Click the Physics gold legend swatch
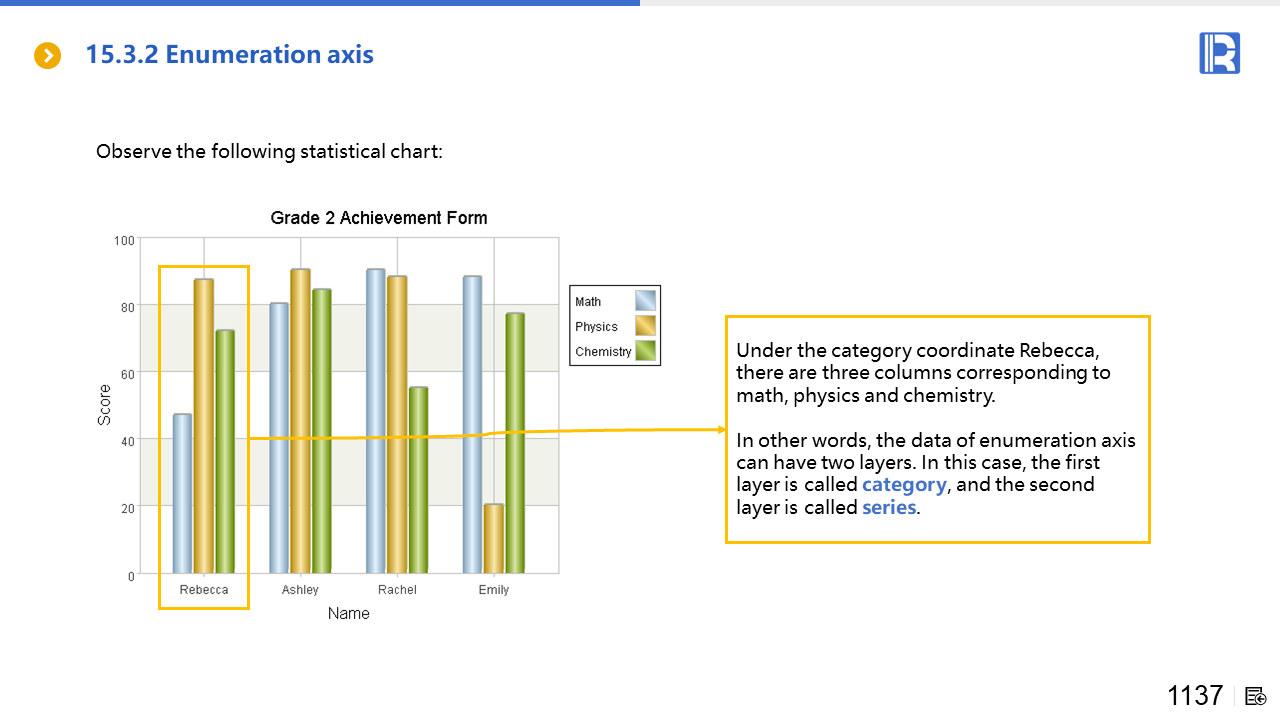Image resolution: width=1280 pixels, height=720 pixels. coord(645,326)
